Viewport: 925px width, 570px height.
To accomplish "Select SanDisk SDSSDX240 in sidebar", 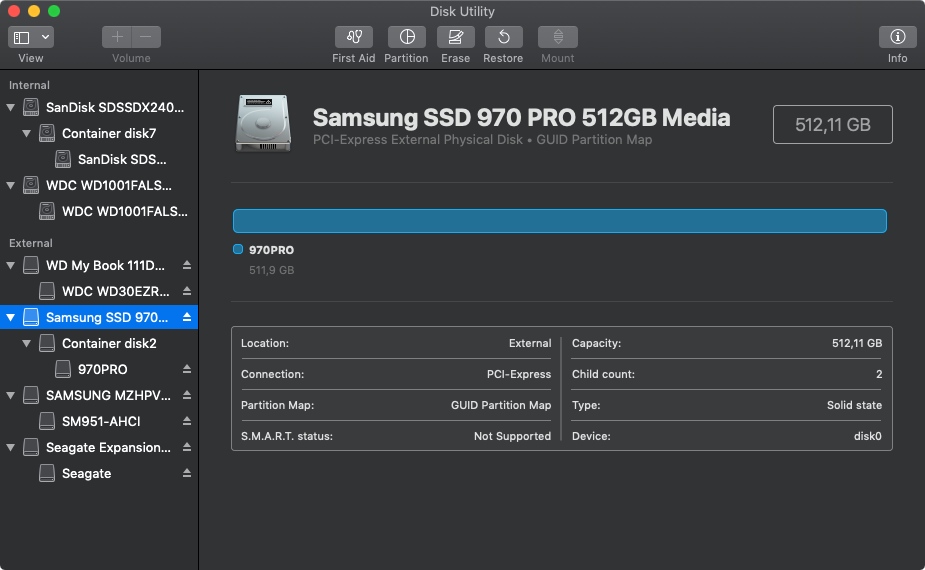I will (99, 107).
